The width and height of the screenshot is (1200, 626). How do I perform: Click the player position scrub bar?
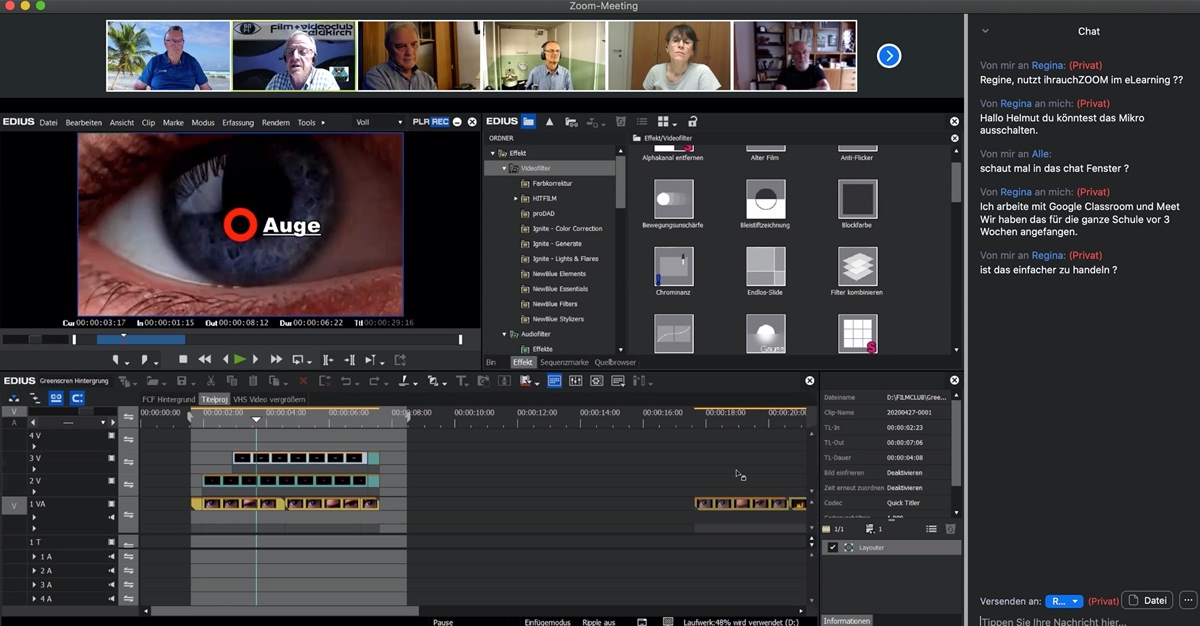point(267,340)
